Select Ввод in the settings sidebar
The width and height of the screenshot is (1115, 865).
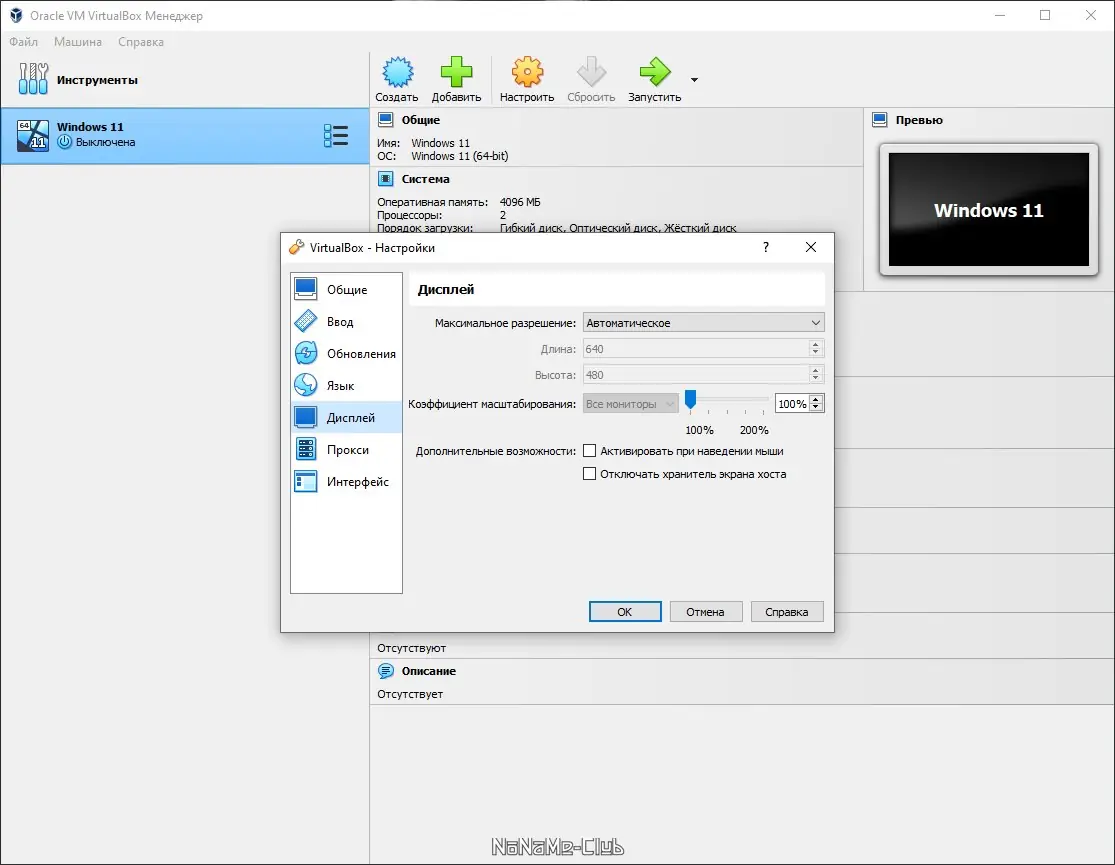point(346,322)
